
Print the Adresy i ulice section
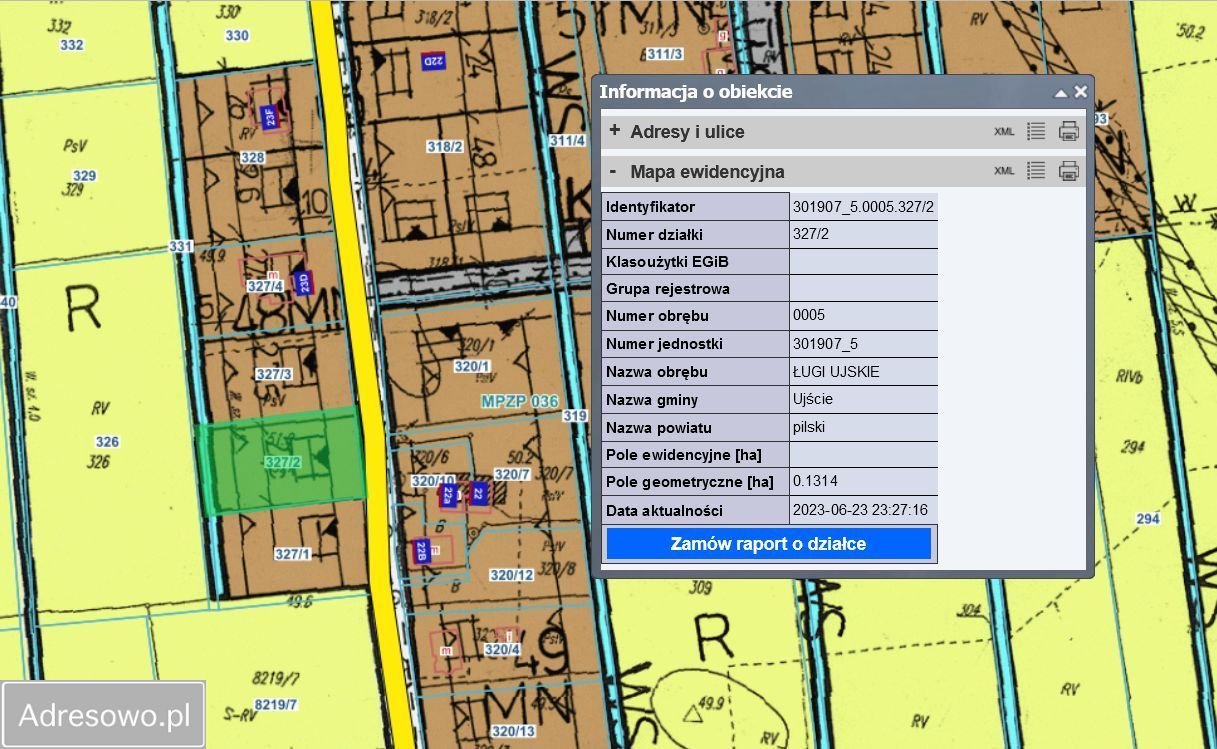1069,131
